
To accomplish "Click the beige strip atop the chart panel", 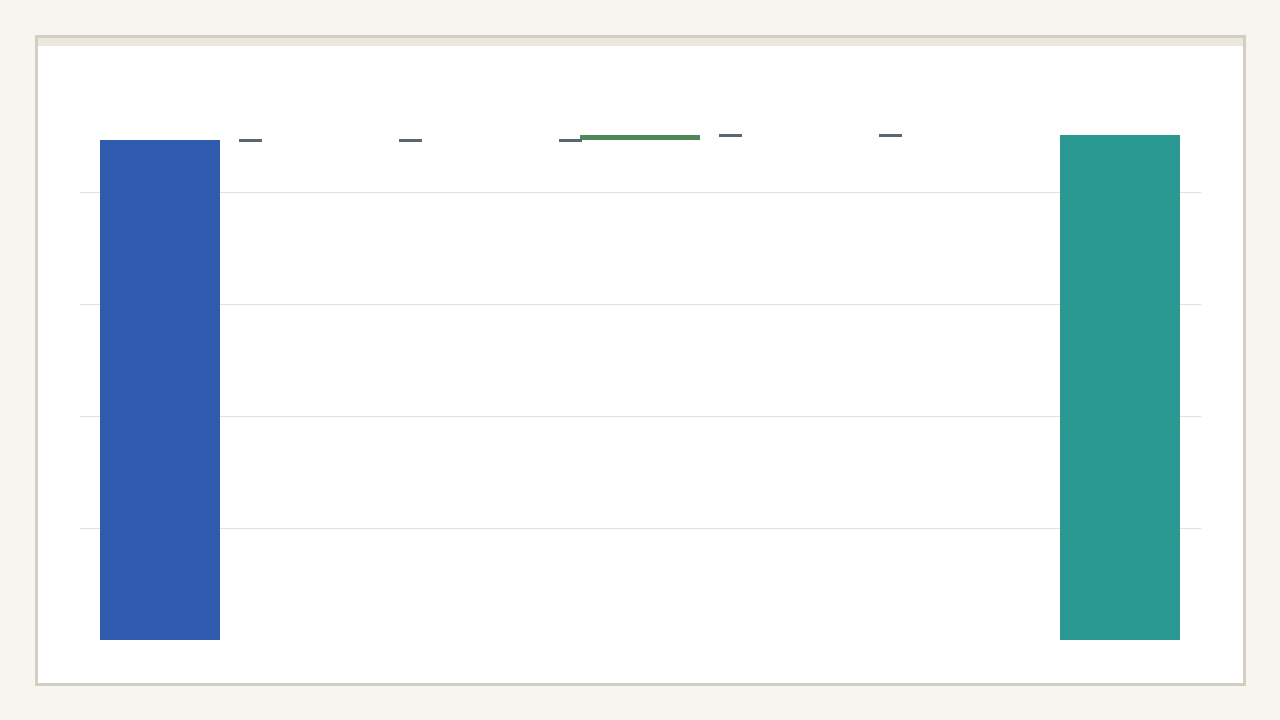I will (x=640, y=42).
